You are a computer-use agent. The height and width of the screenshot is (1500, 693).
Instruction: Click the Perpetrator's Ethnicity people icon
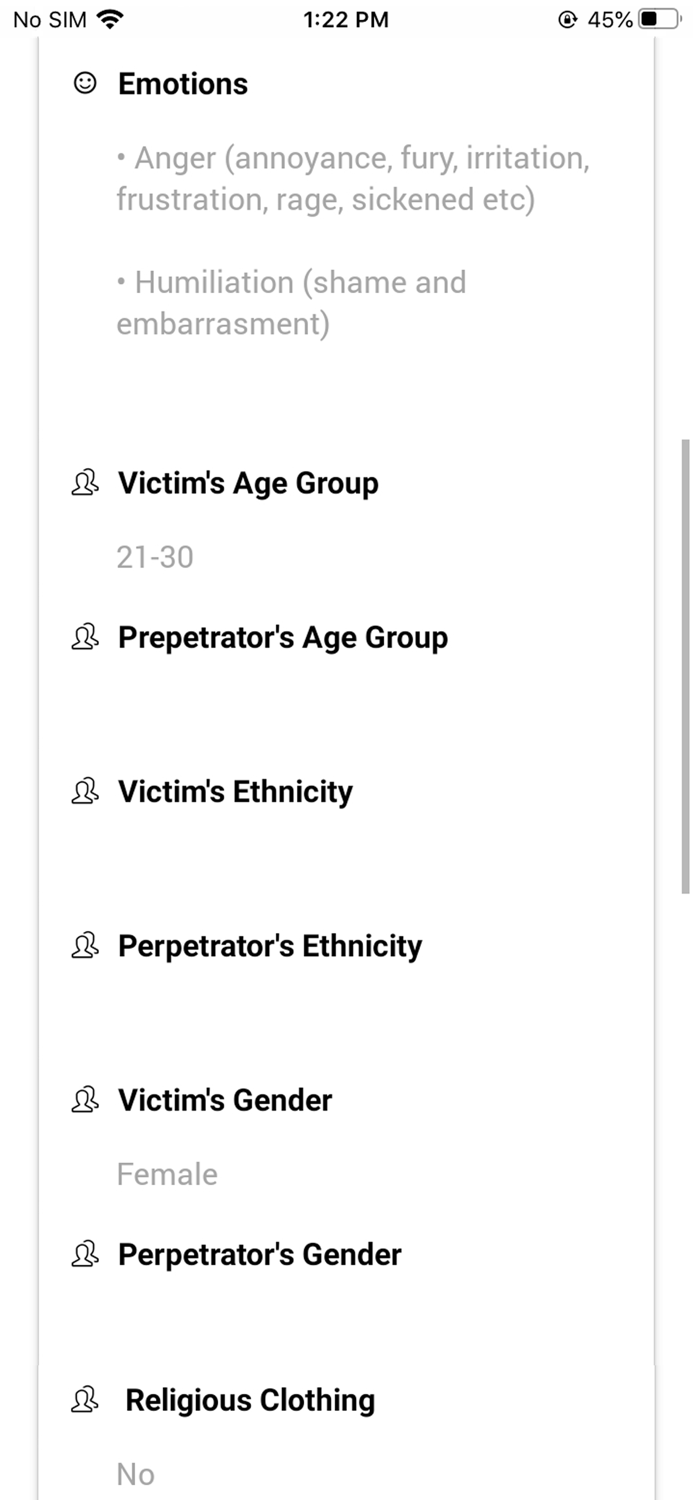pos(86,945)
